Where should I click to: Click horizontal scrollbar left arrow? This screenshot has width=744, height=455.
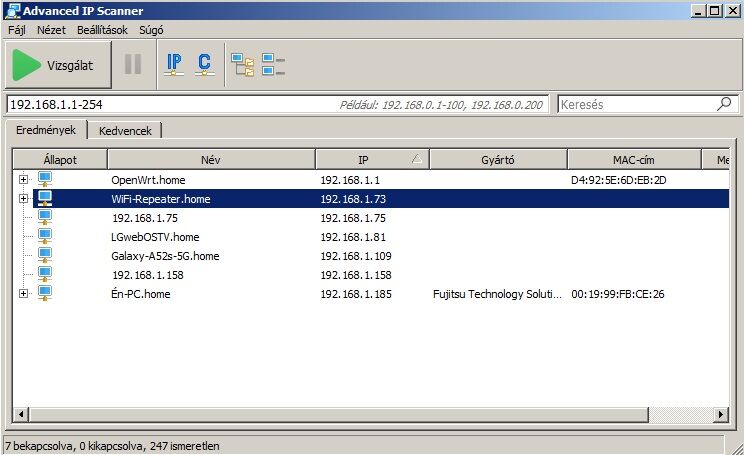(x=21, y=414)
